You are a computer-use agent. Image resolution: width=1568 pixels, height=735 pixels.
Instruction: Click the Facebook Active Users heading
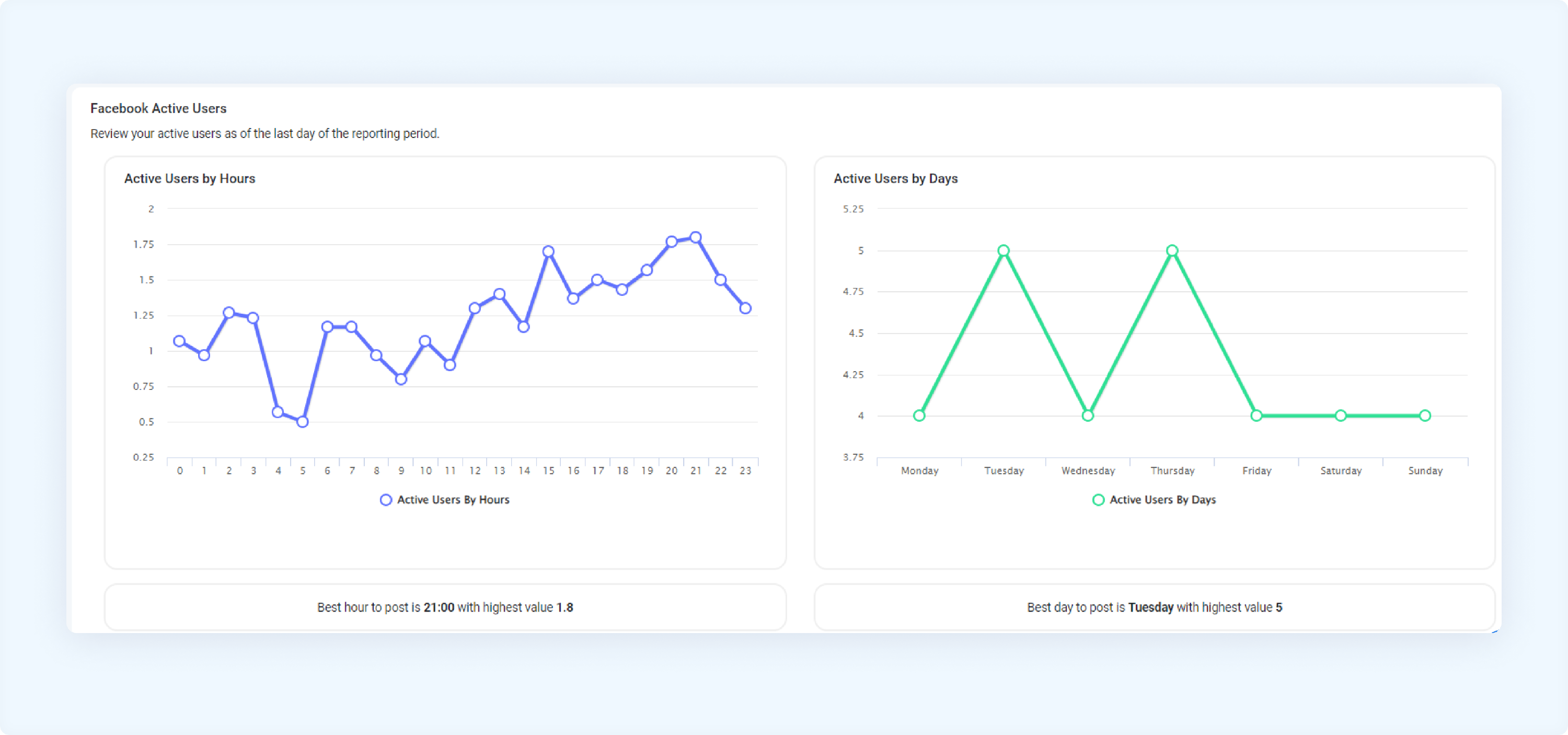tap(158, 108)
